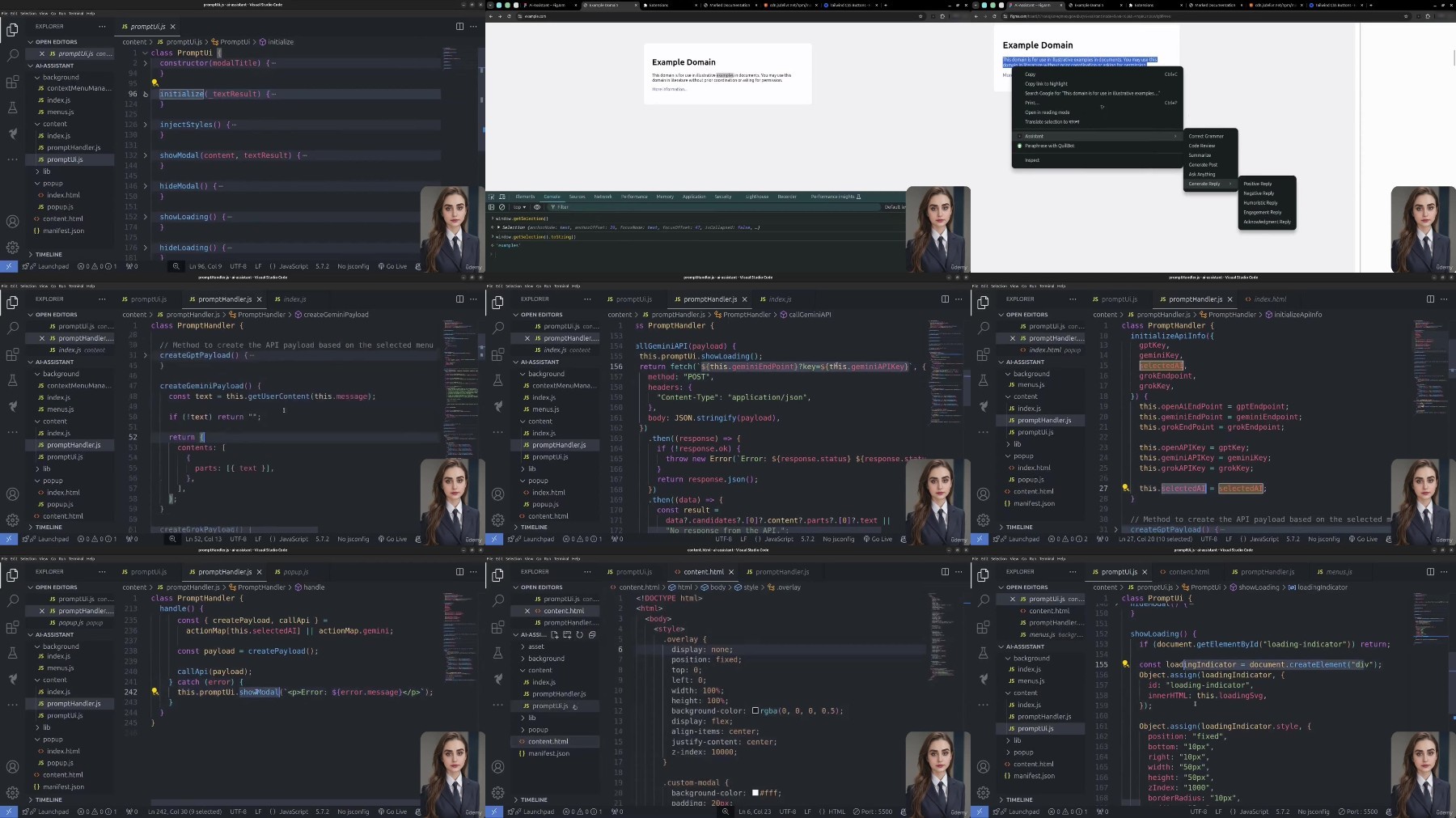
Task: Select the DevTools inspect element picker icon
Action: [491, 197]
